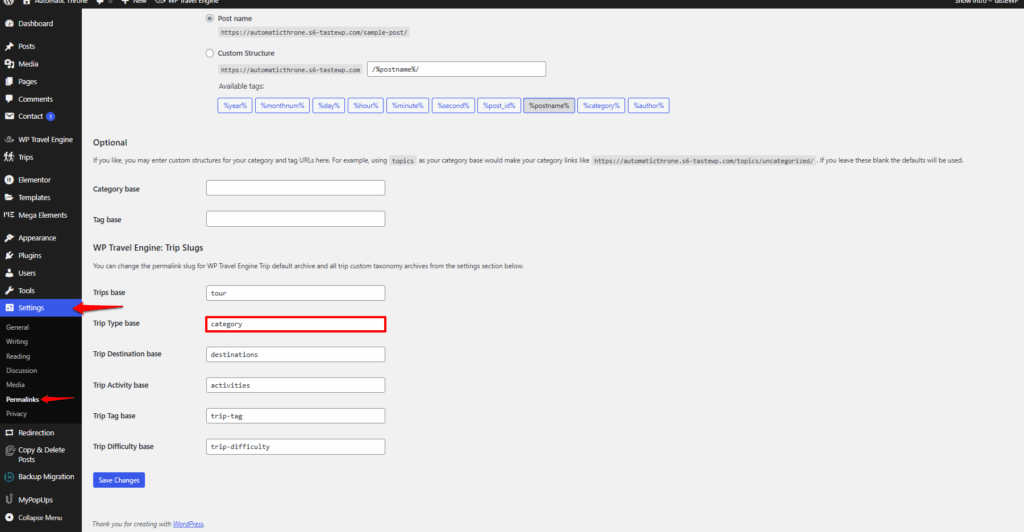This screenshot has height=532, width=1024.
Task: Click the Trip Type base input field
Action: 295,324
